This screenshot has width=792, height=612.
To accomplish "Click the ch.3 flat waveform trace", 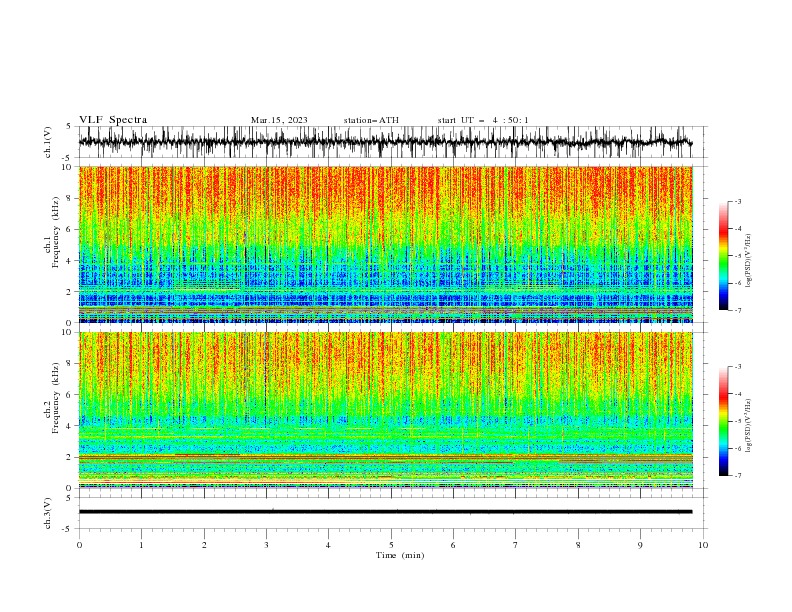I will pyautogui.click(x=385, y=512).
